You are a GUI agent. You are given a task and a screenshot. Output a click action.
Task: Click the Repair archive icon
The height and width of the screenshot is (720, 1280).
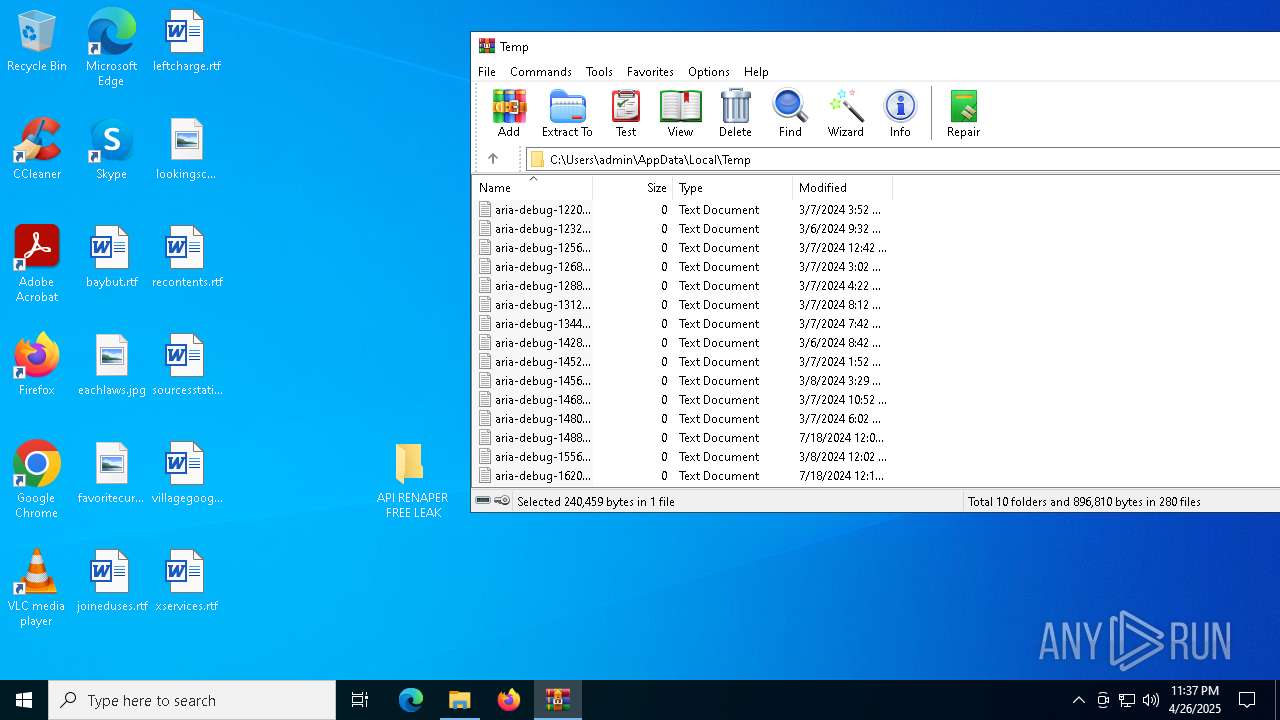click(963, 113)
